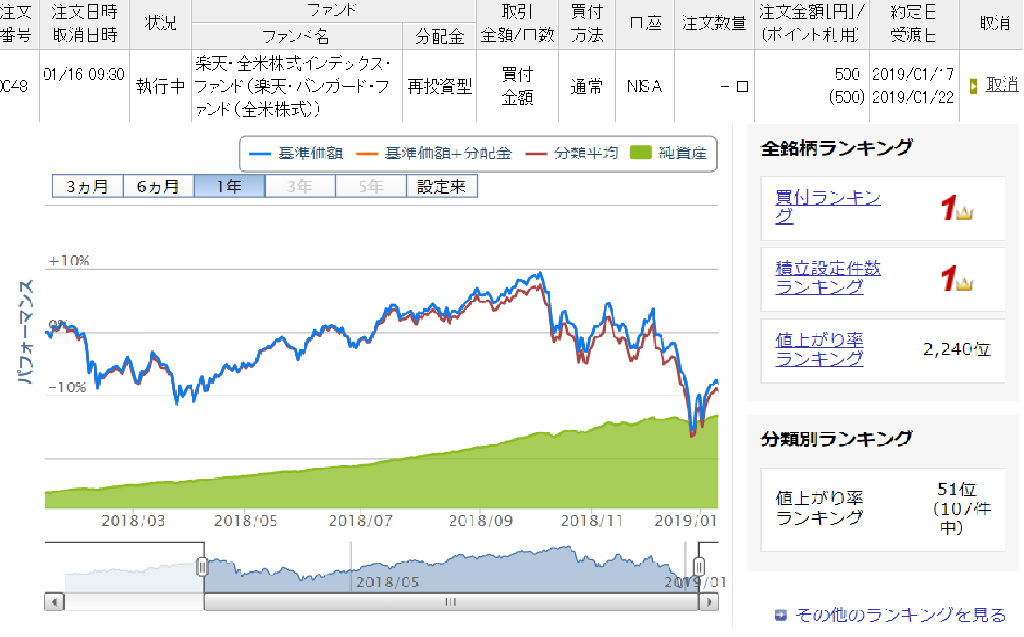This screenshot has height=637, width=1024.
Task: Select the 6ヵ月 period tab
Action: [158, 186]
